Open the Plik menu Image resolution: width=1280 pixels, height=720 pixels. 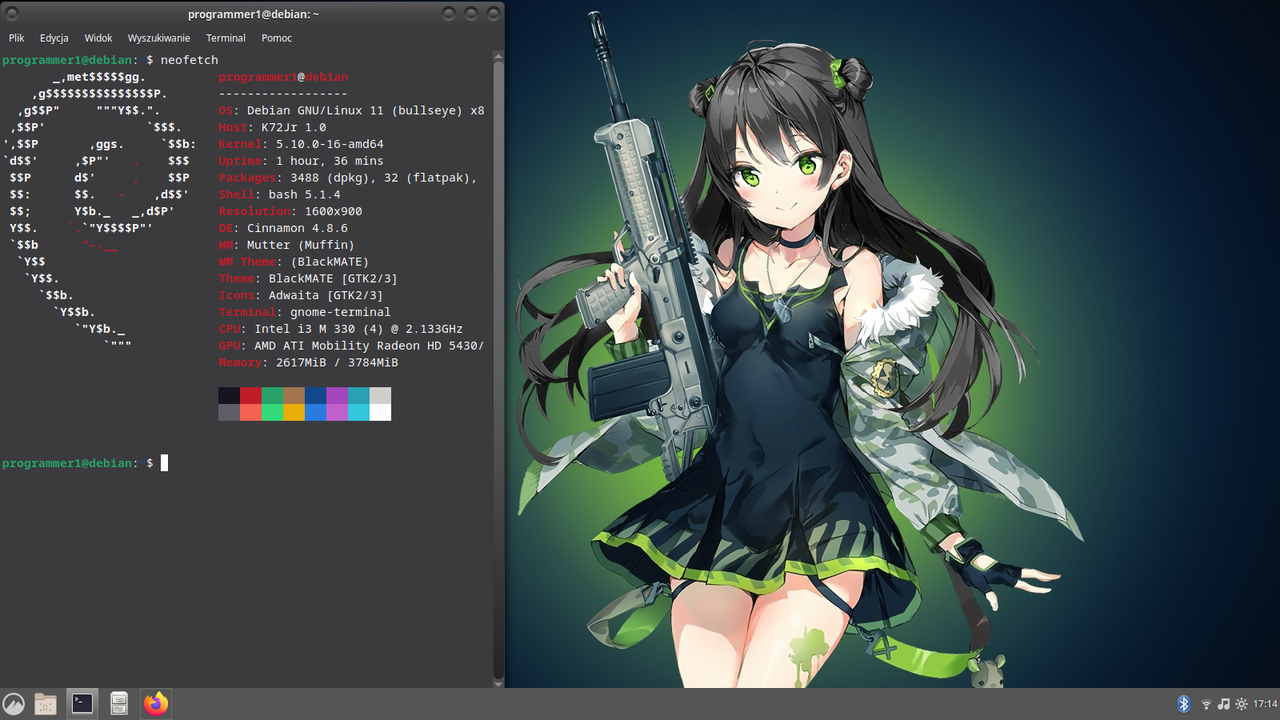click(17, 38)
